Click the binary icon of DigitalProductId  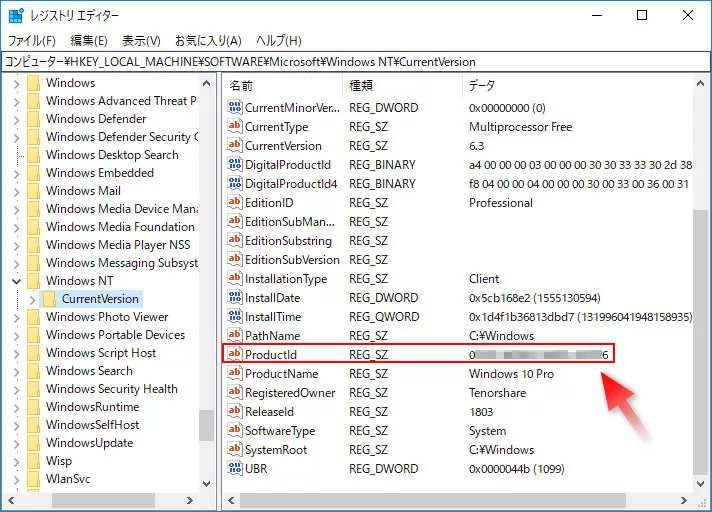pyautogui.click(x=235, y=164)
